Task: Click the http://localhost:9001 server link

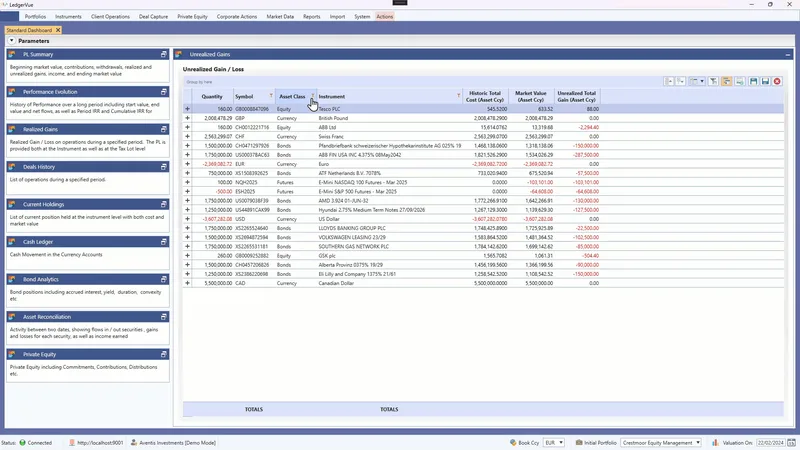Action: [x=100, y=443]
